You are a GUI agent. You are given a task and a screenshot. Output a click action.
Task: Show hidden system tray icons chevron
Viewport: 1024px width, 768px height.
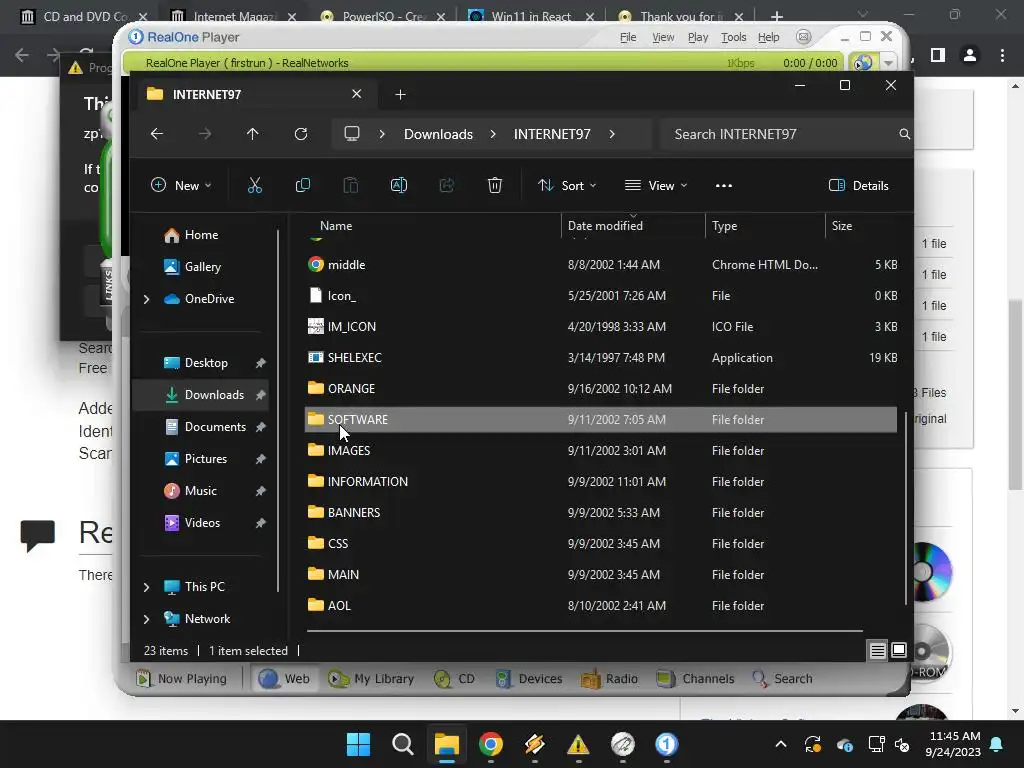780,744
